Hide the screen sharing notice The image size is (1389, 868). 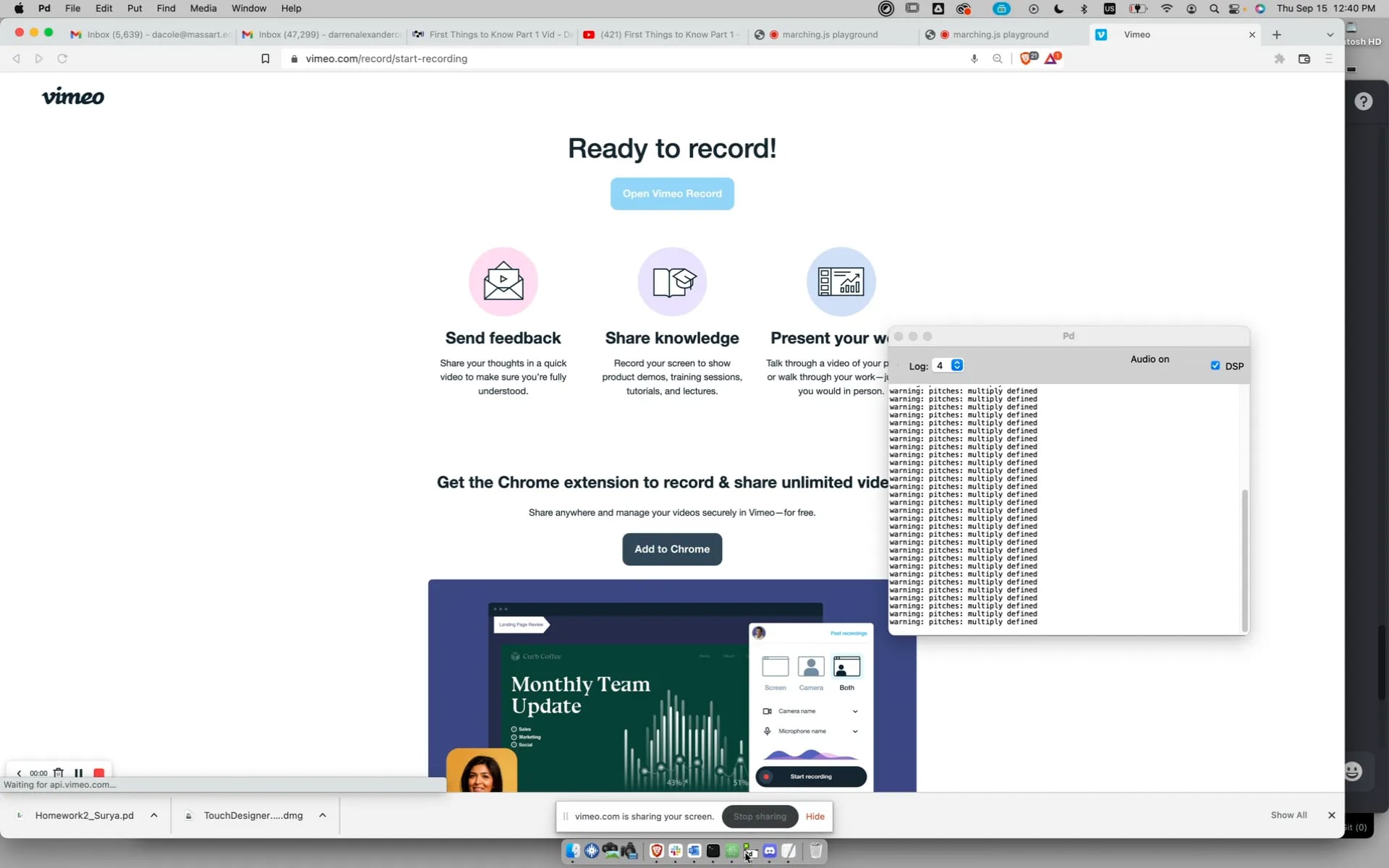[x=815, y=816]
